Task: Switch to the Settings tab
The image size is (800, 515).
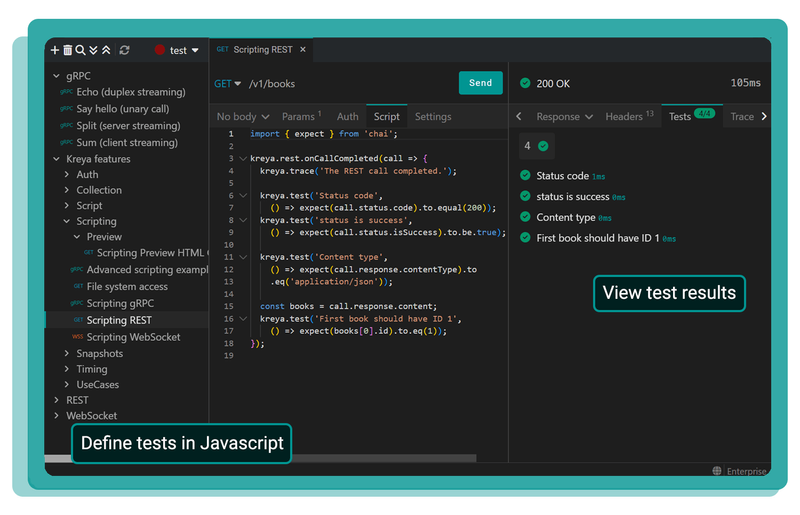Action: pos(433,117)
